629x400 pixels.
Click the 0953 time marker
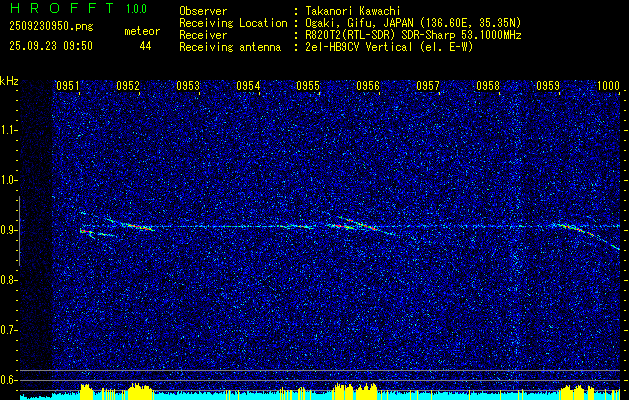(x=188, y=86)
